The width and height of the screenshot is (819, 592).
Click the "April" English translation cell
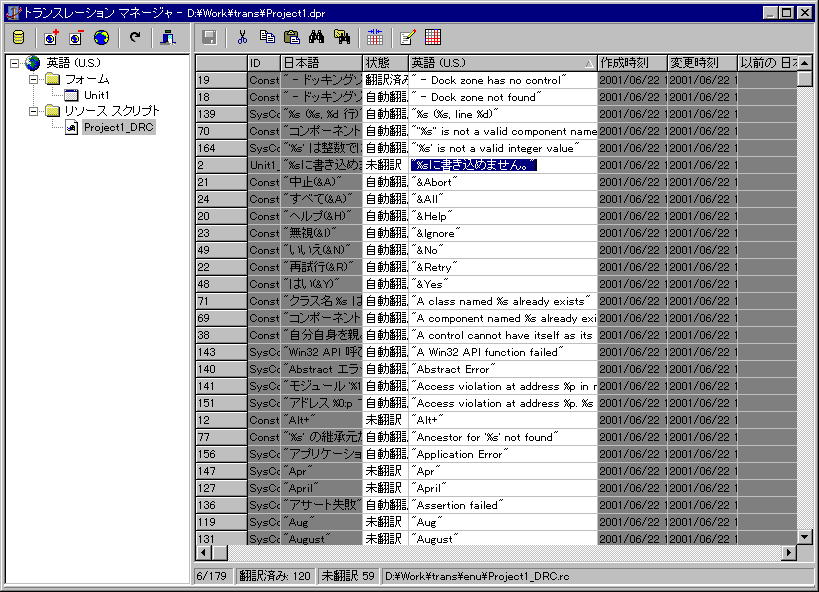tap(503, 488)
